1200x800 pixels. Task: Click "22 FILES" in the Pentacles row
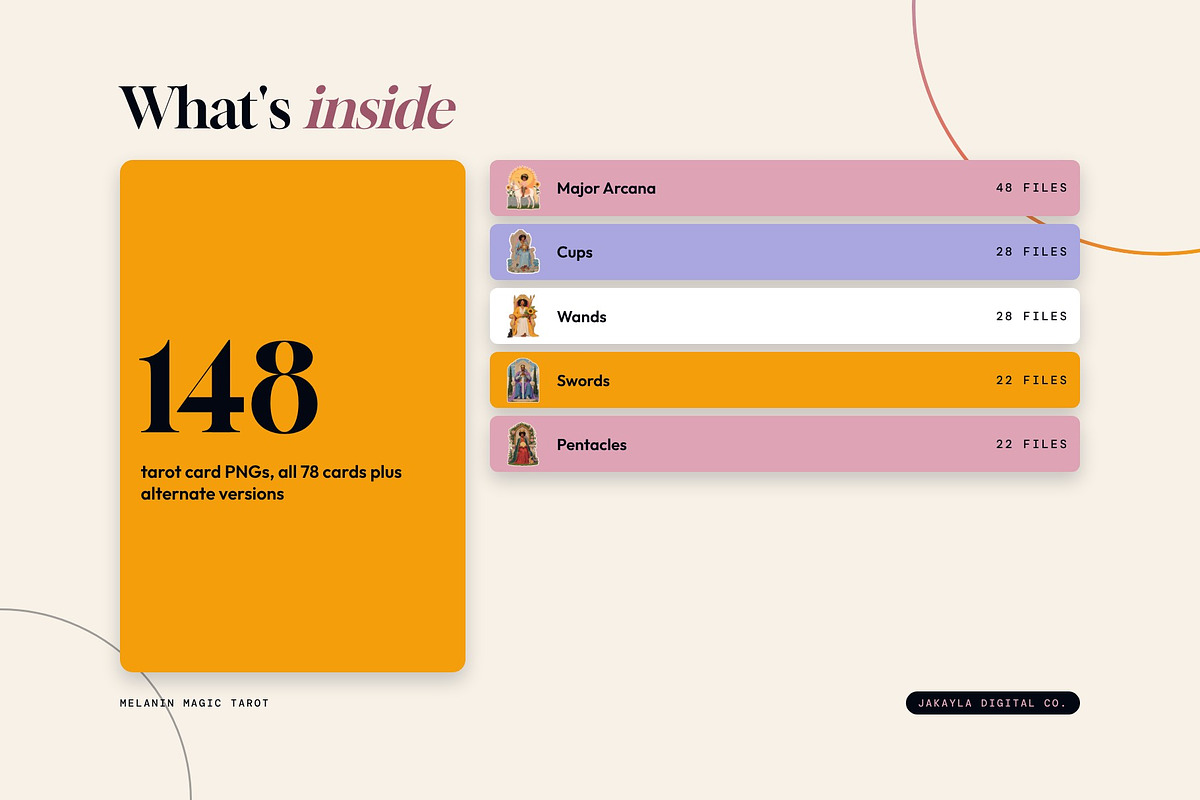(x=1032, y=444)
